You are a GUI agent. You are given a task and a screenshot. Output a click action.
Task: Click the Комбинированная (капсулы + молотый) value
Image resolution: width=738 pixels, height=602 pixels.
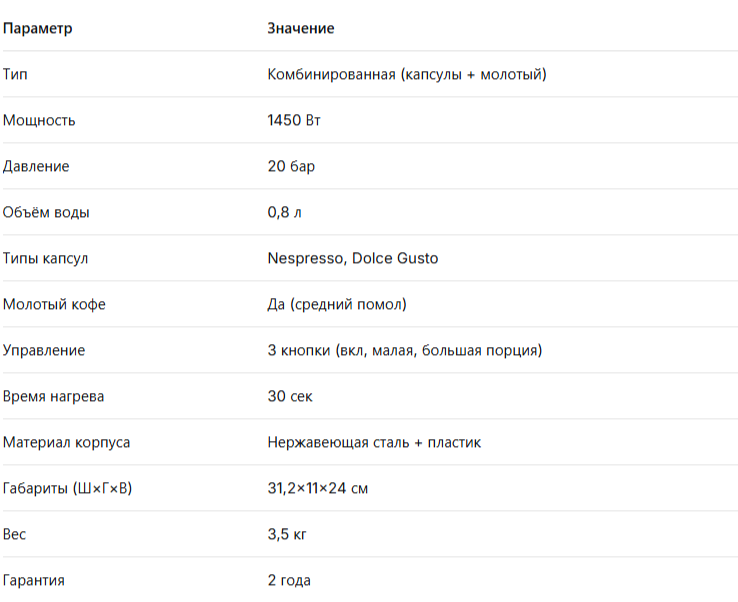[x=407, y=74]
